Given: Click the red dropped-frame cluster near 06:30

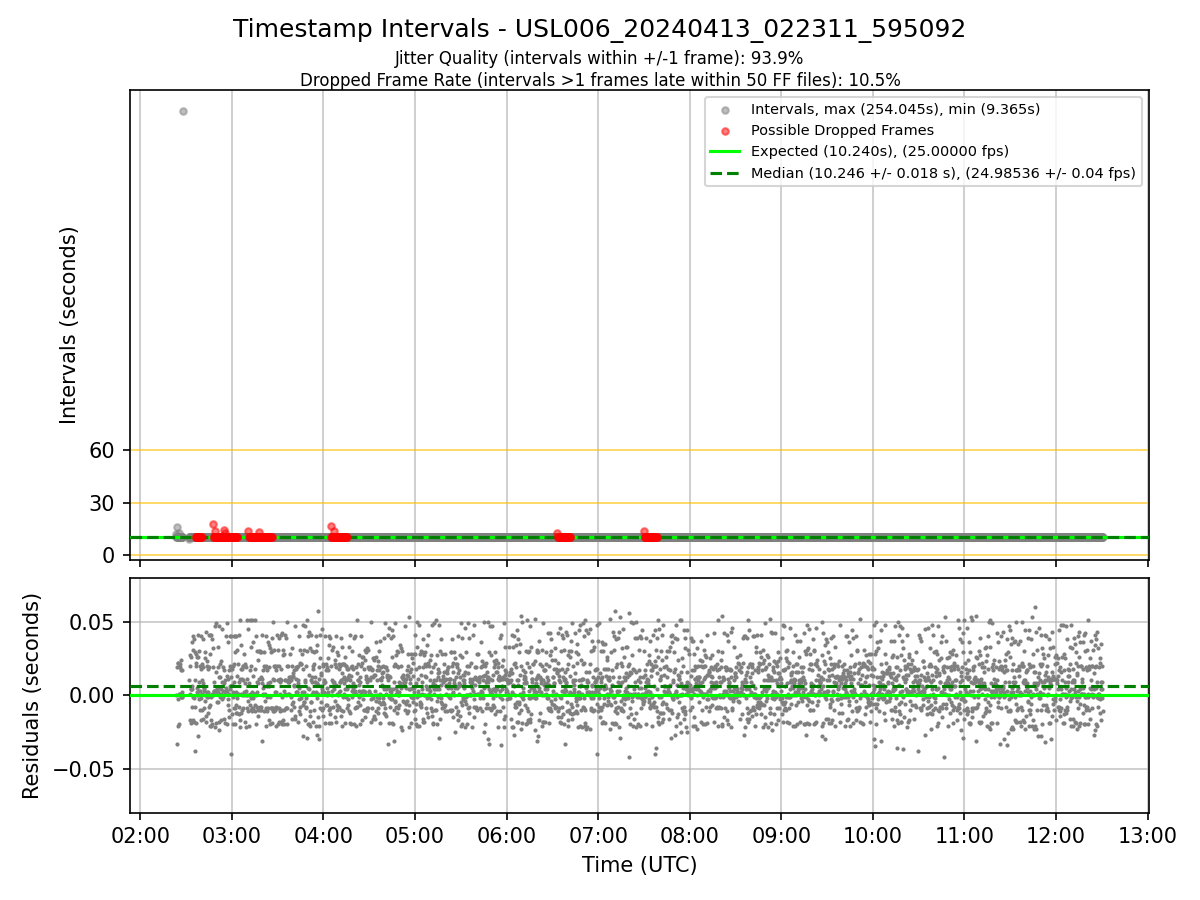Looking at the screenshot, I should coord(564,536).
